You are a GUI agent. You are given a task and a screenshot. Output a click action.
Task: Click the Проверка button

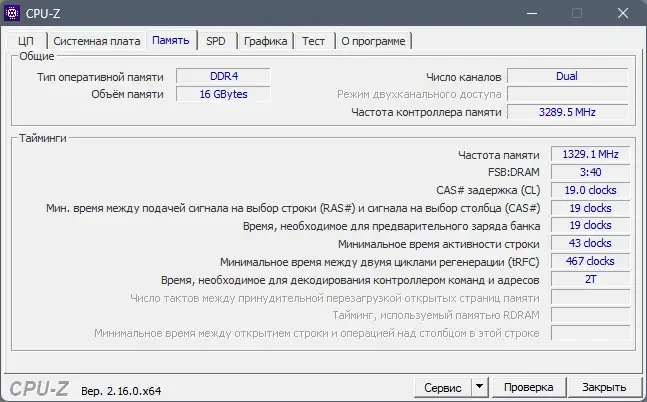pos(528,388)
